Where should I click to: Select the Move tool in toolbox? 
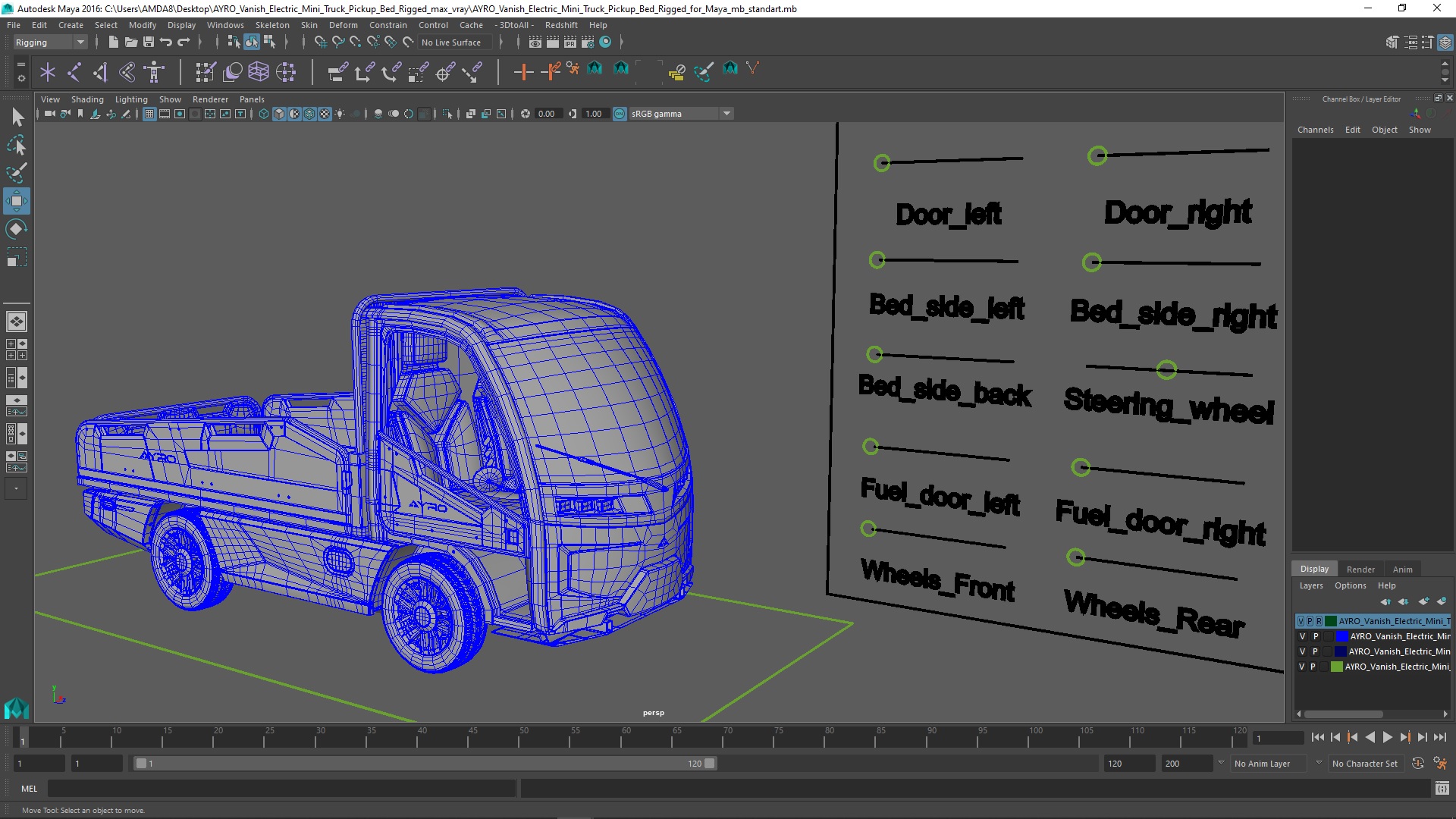pyautogui.click(x=16, y=201)
